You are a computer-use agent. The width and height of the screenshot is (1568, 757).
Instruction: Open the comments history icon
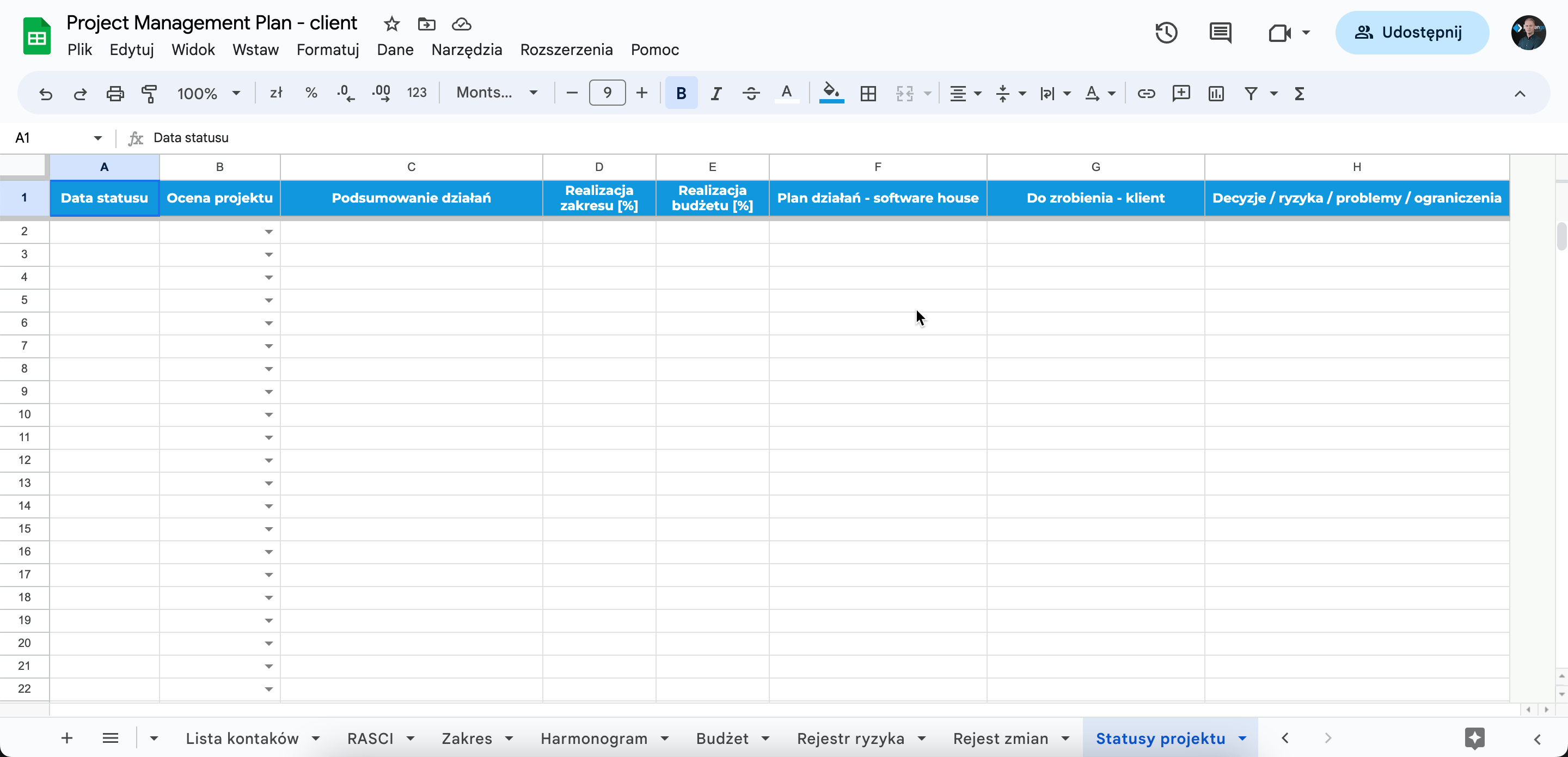click(1220, 32)
